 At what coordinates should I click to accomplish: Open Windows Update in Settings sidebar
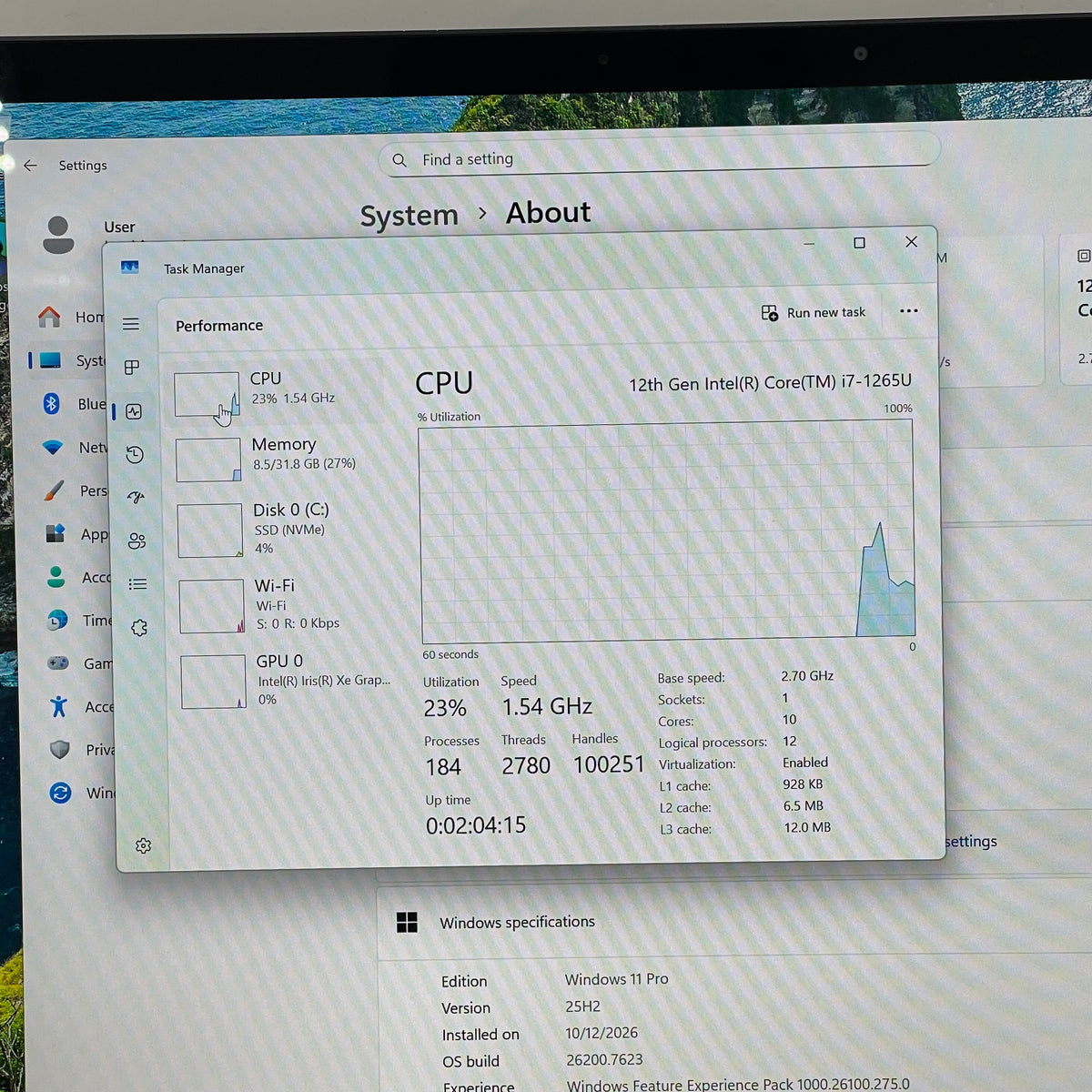pos(82,793)
